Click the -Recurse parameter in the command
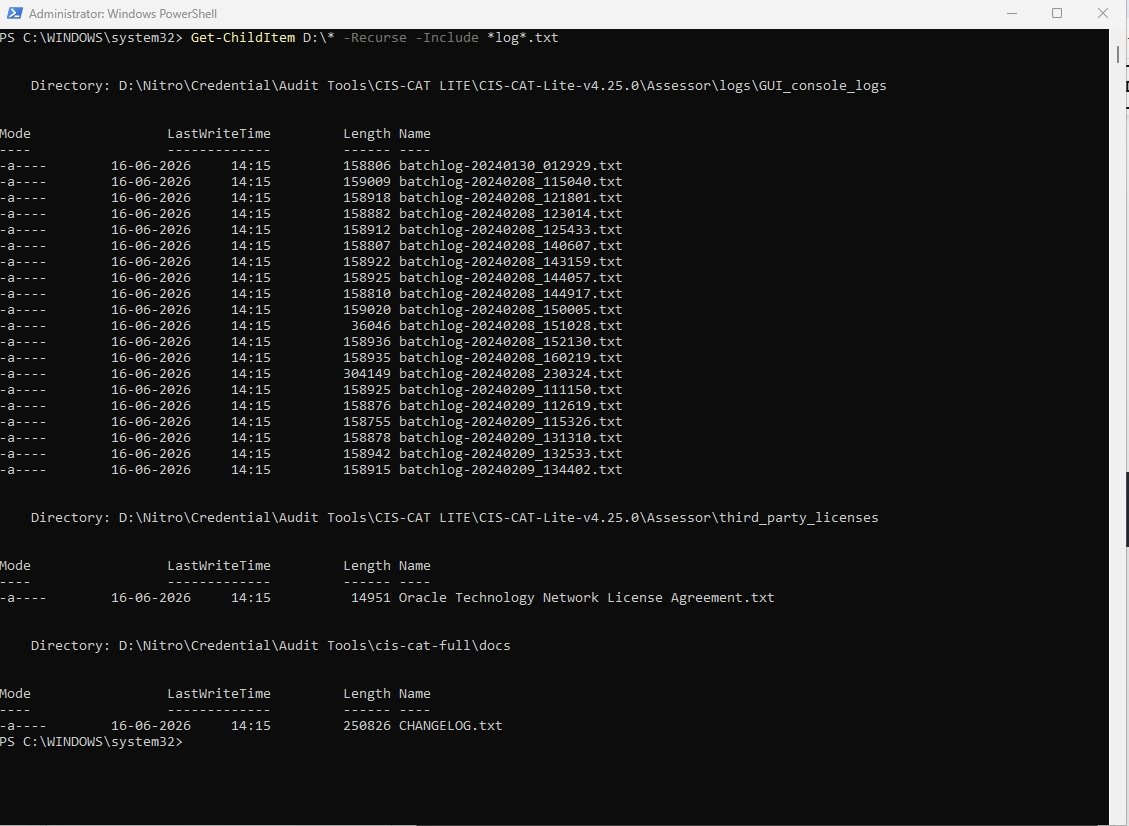The image size is (1129, 826). [x=374, y=37]
